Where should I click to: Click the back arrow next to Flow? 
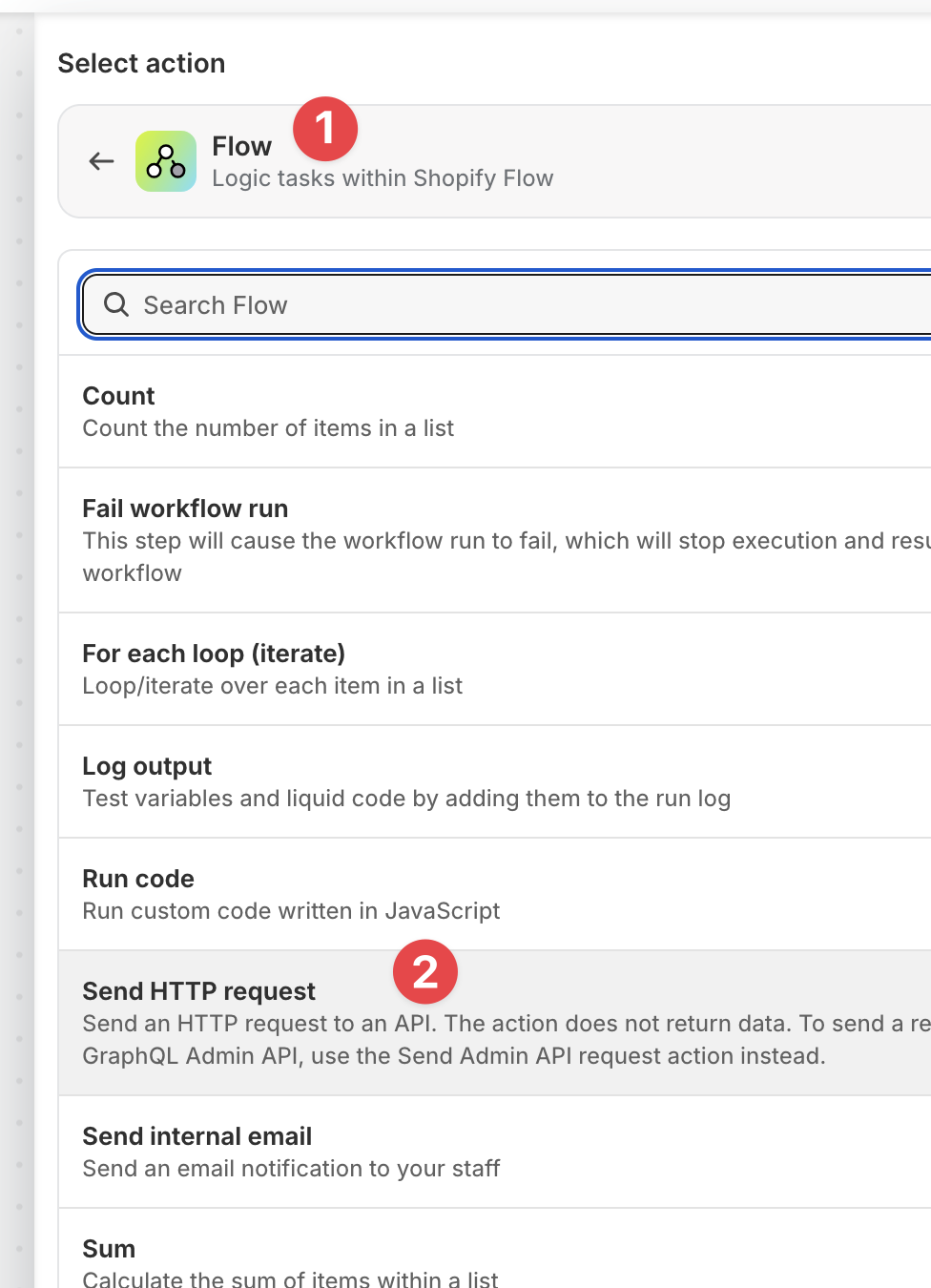(x=101, y=161)
